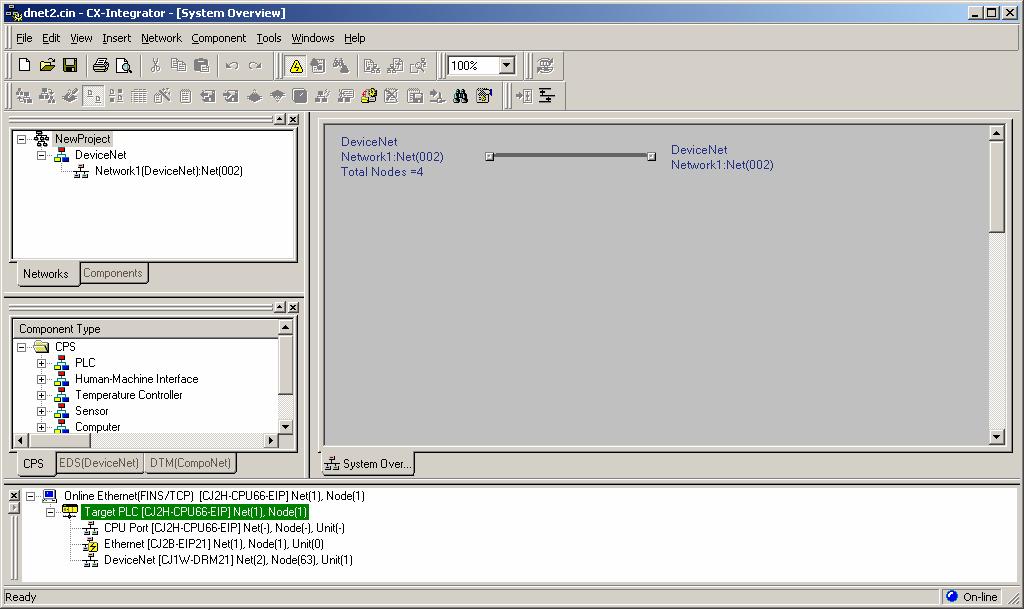
Task: Select the System Overview window tab
Action: coord(368,463)
